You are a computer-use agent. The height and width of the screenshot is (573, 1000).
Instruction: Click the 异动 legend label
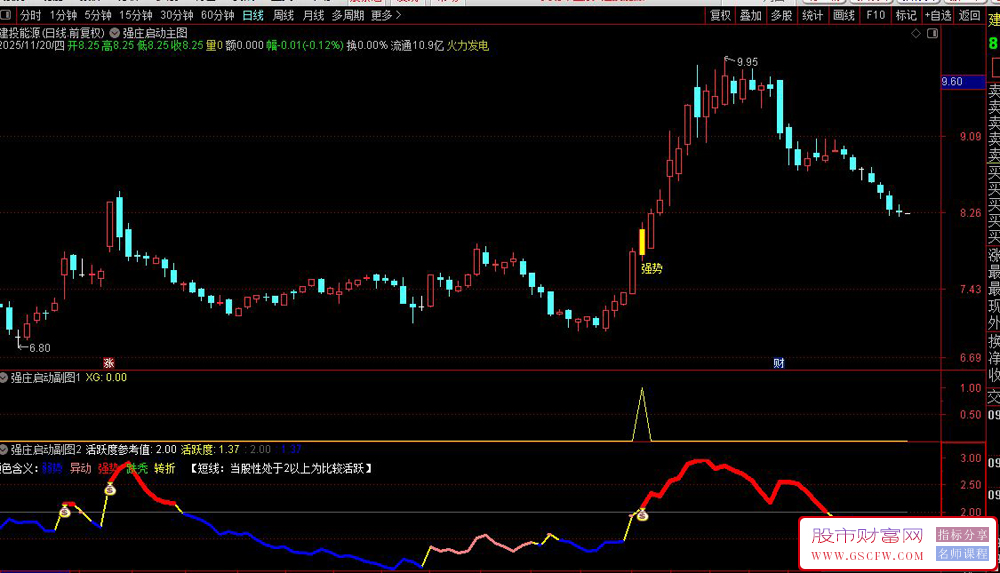[80, 468]
